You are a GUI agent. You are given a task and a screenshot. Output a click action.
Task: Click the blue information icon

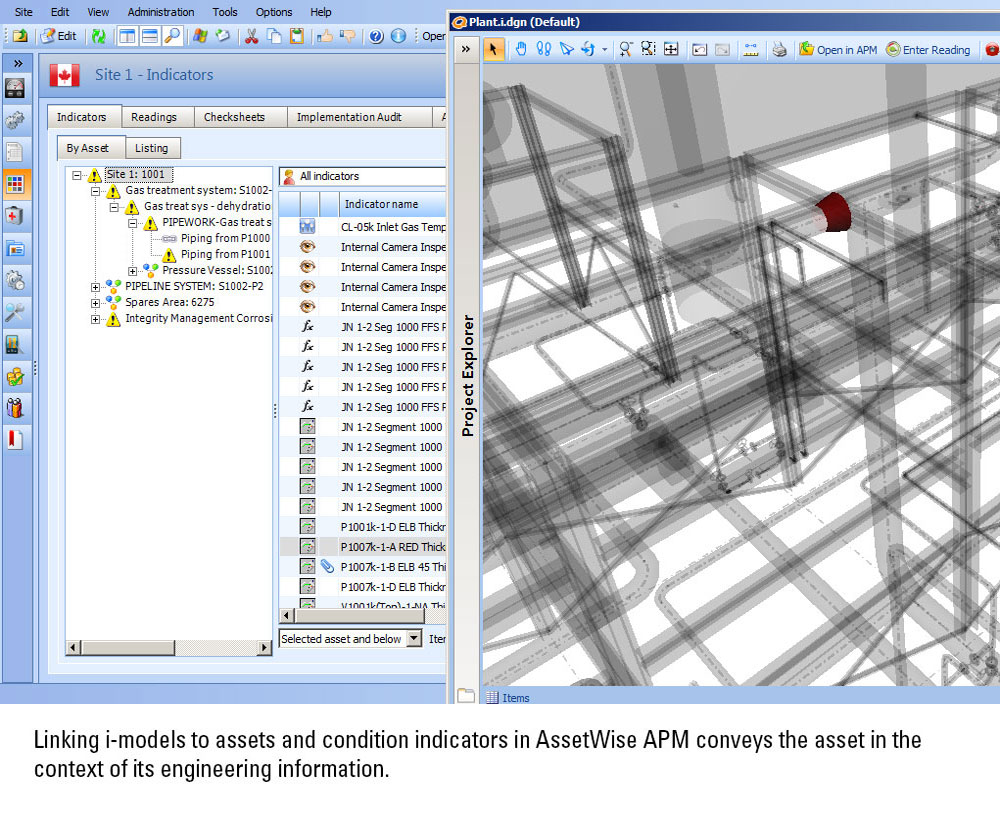(x=399, y=36)
